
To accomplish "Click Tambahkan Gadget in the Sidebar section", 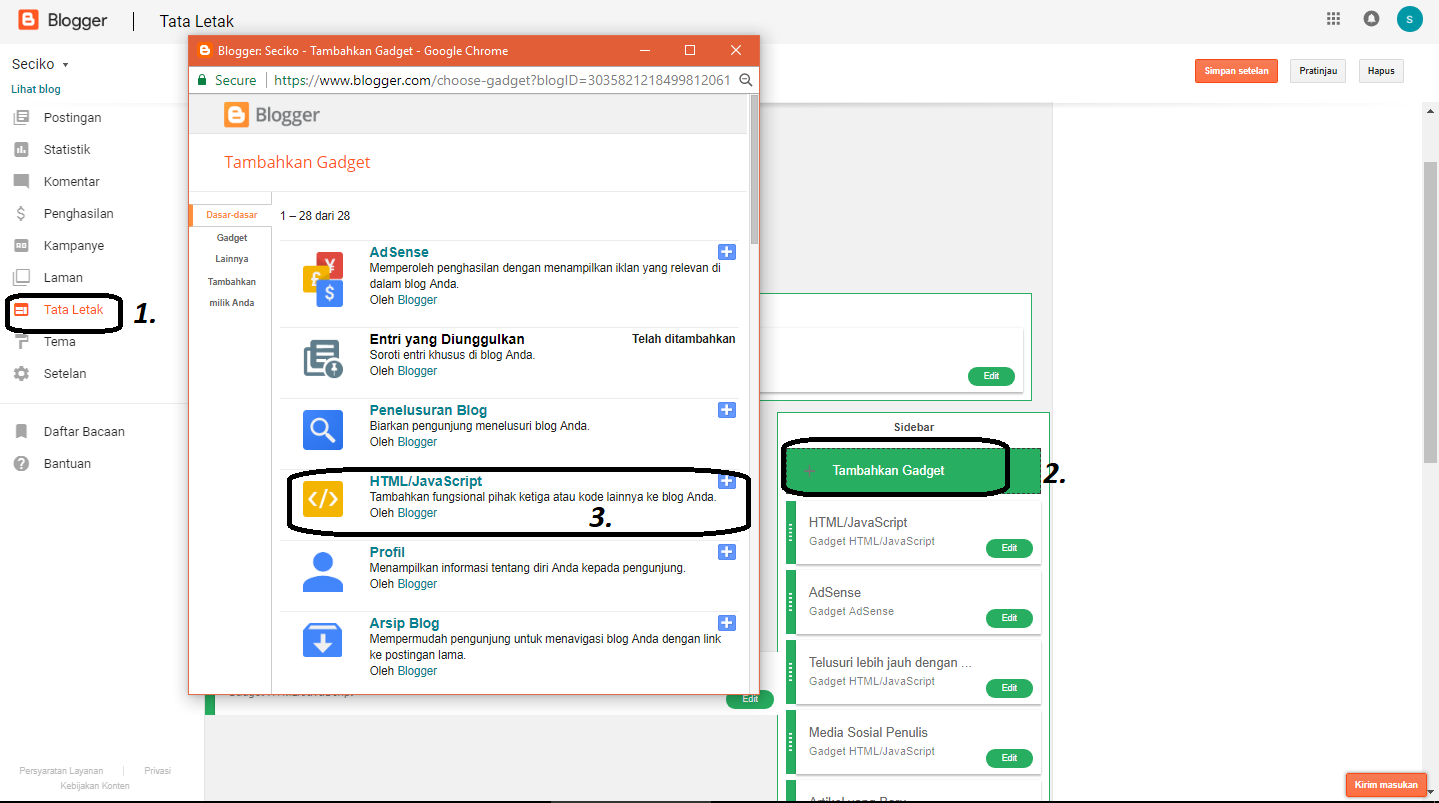I will (x=913, y=470).
